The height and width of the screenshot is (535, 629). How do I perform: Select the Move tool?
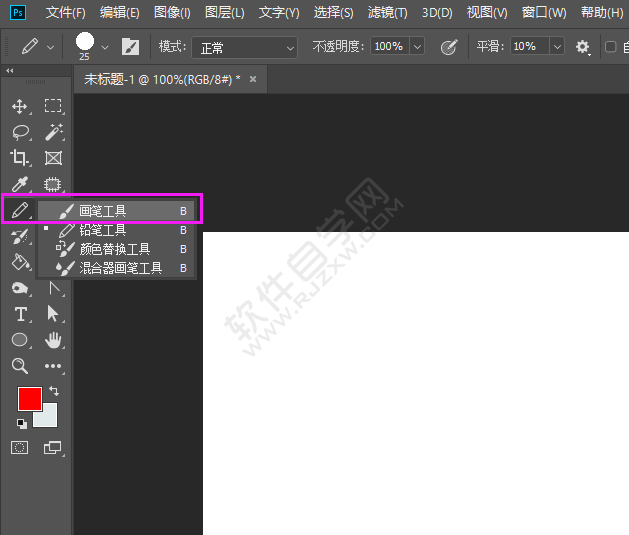click(19, 107)
